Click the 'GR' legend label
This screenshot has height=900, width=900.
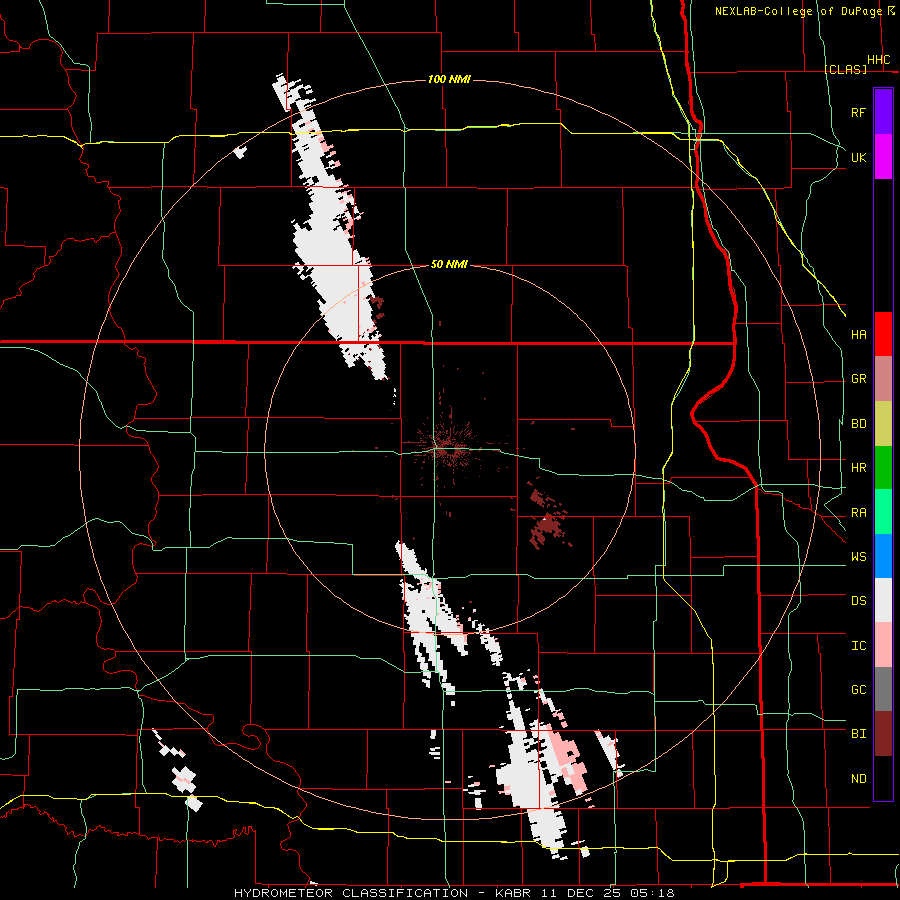click(858, 379)
